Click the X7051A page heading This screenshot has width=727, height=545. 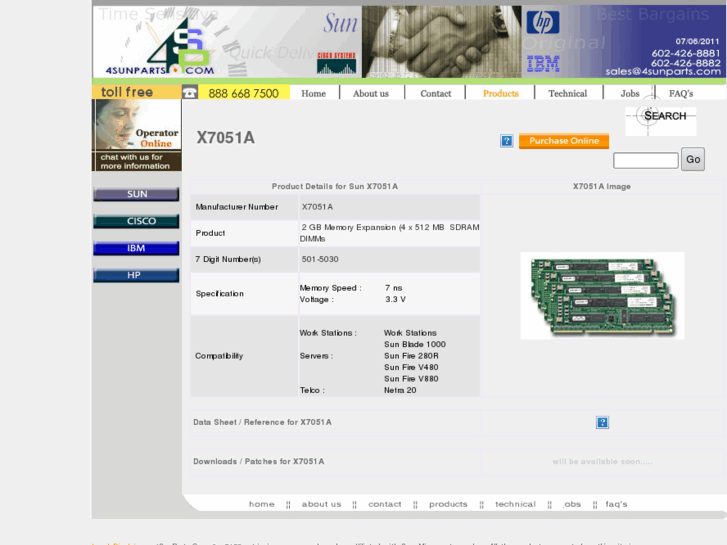tap(225, 138)
